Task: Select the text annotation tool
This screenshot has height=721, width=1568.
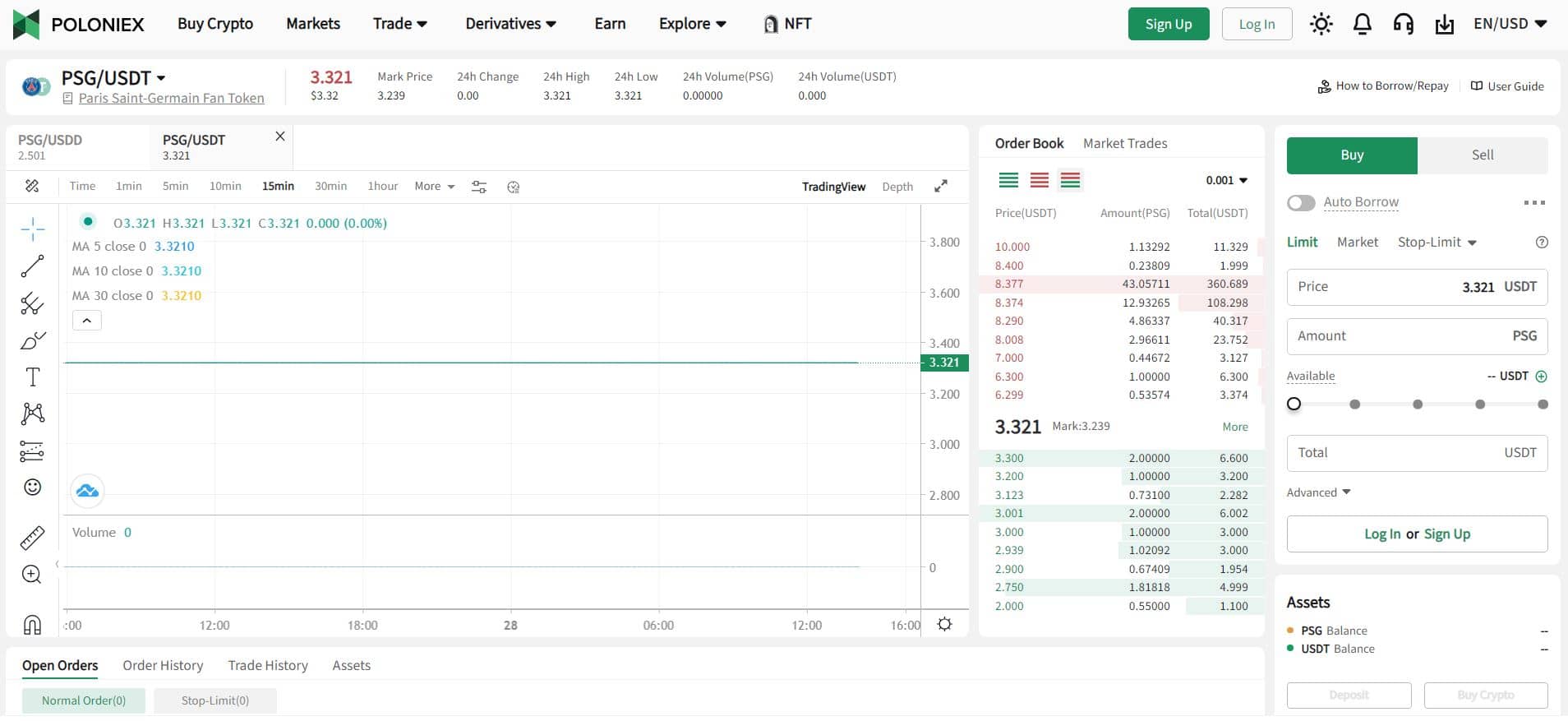Action: [x=32, y=377]
